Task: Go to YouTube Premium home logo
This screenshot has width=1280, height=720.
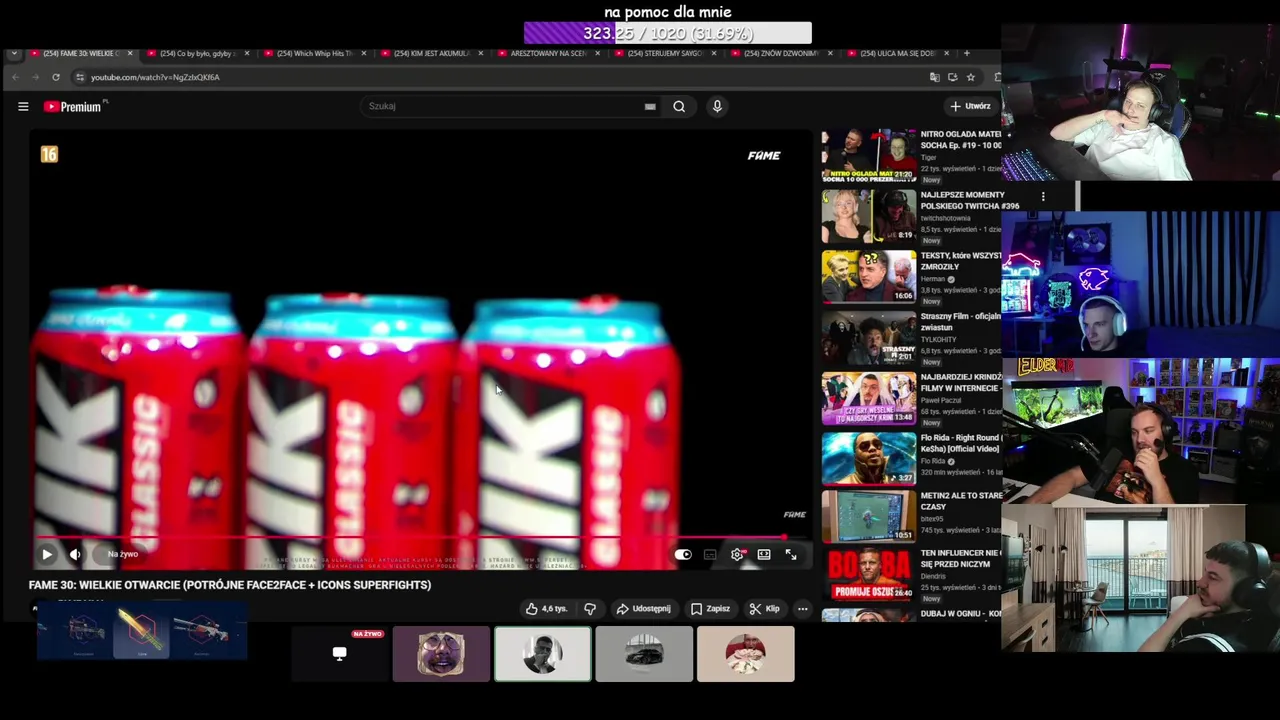Action: pos(75,106)
